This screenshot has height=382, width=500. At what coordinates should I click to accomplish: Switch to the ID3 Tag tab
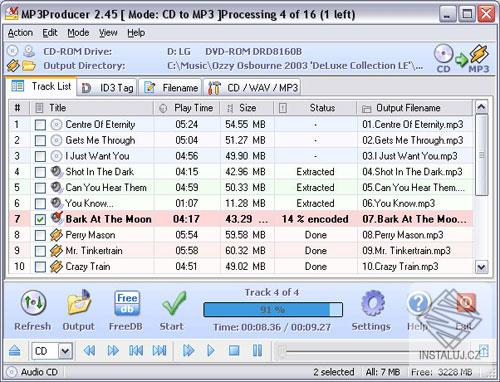pyautogui.click(x=107, y=88)
